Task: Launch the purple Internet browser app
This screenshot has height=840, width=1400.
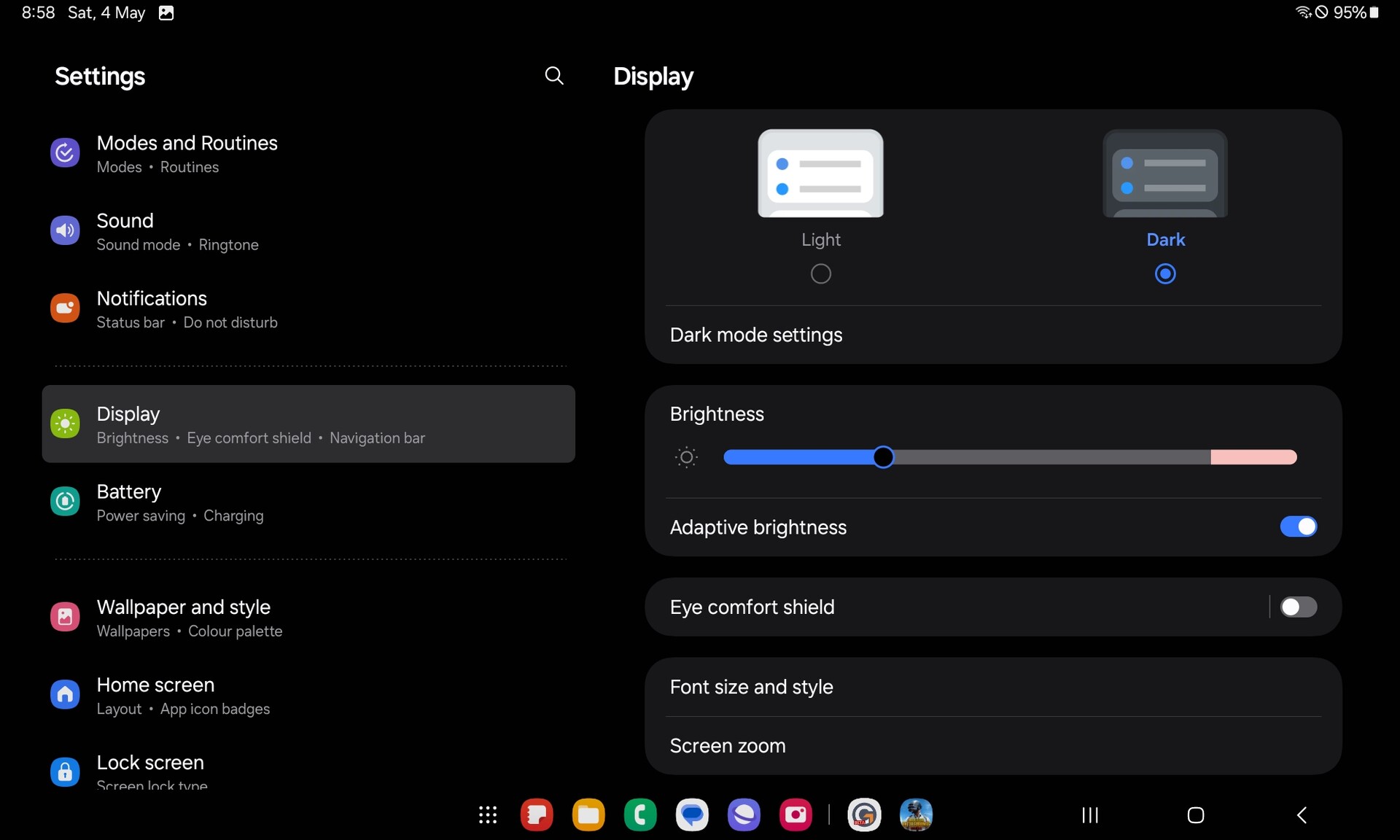Action: 744,815
